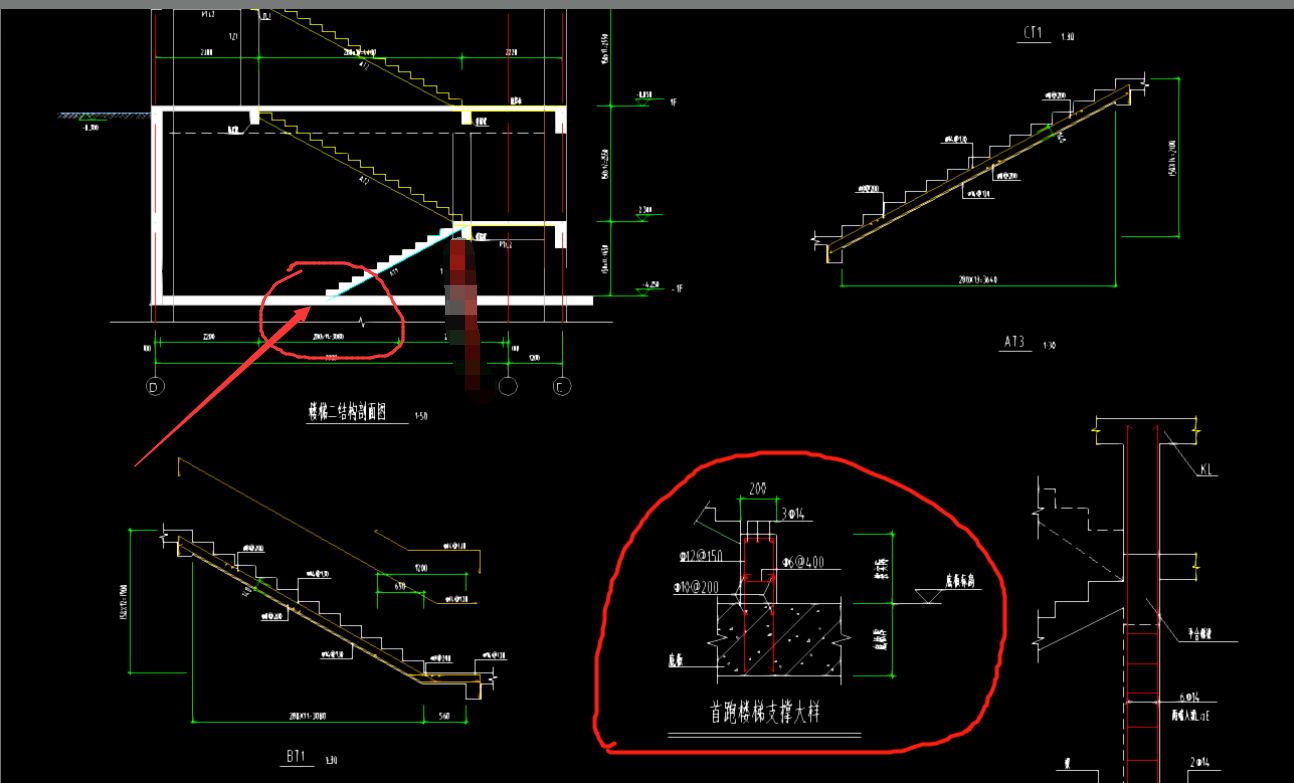The image size is (1294, 783).
Task: Click the 'CT1' detail label
Action: (1033, 33)
